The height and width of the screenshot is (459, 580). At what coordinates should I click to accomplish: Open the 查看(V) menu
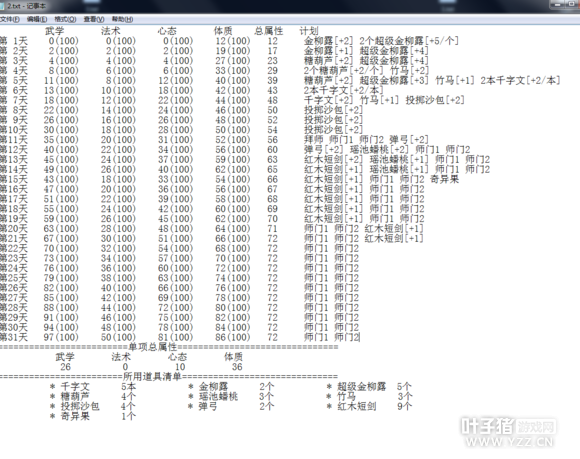pos(94,19)
